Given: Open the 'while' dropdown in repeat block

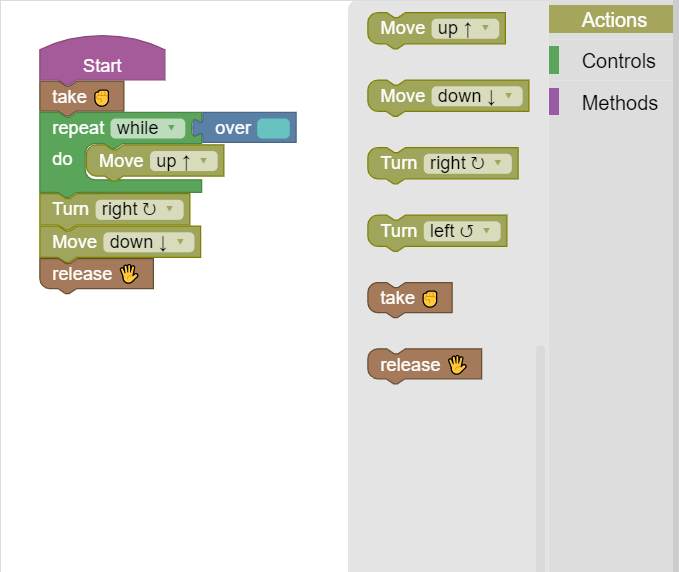Looking at the screenshot, I should tap(148, 128).
